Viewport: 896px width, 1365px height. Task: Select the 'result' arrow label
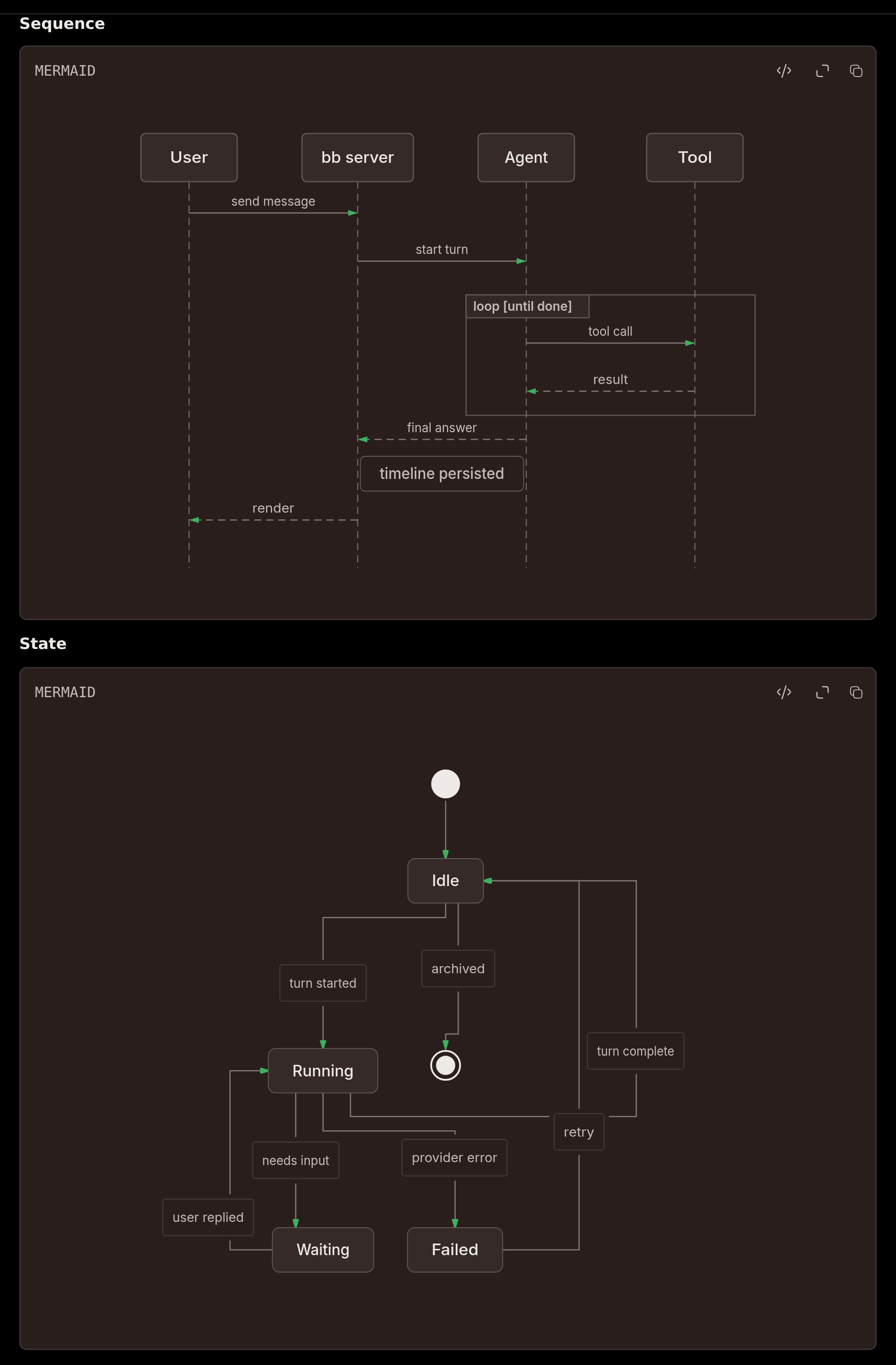(610, 380)
